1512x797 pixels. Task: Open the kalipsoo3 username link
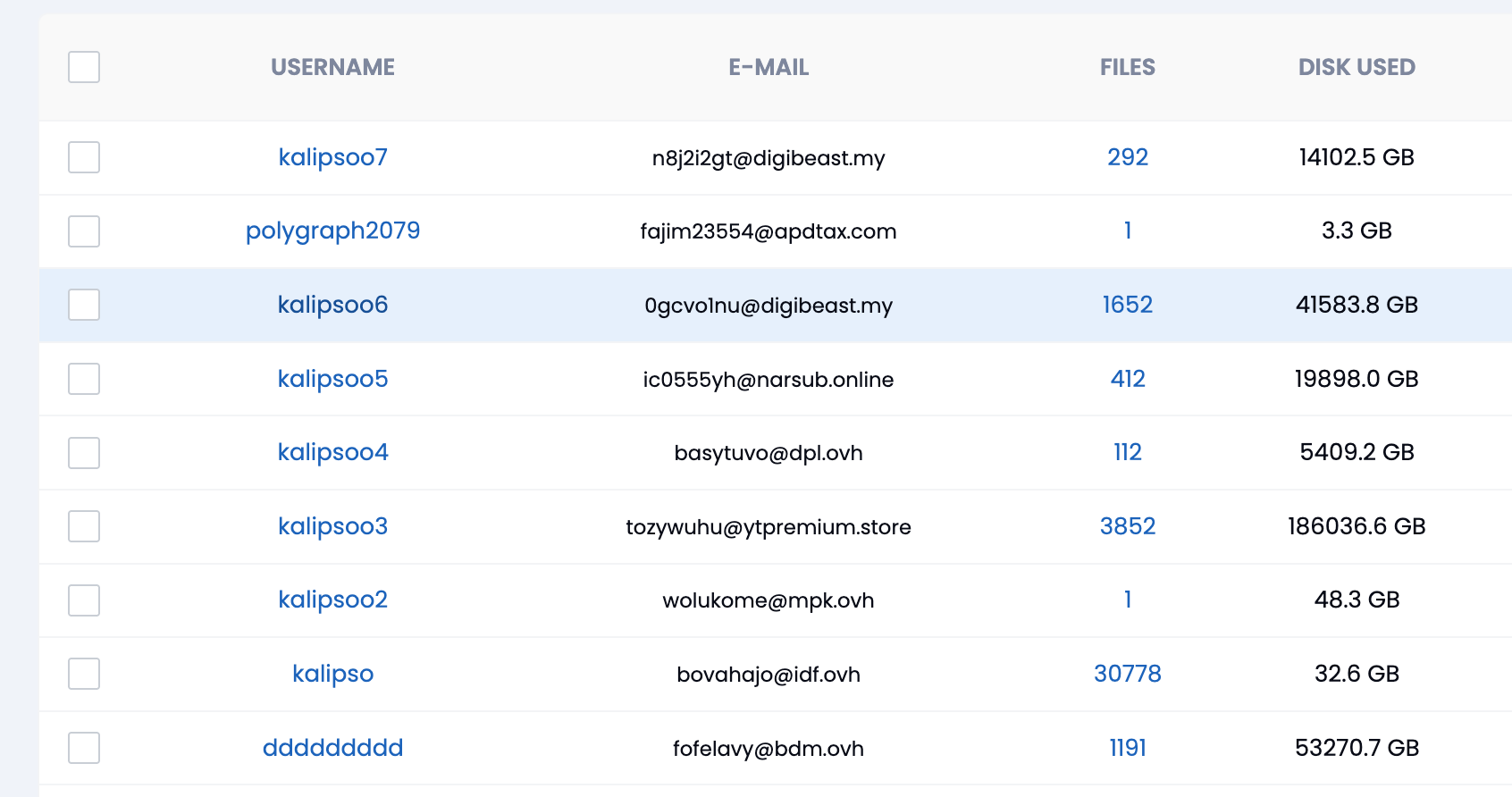coord(332,526)
